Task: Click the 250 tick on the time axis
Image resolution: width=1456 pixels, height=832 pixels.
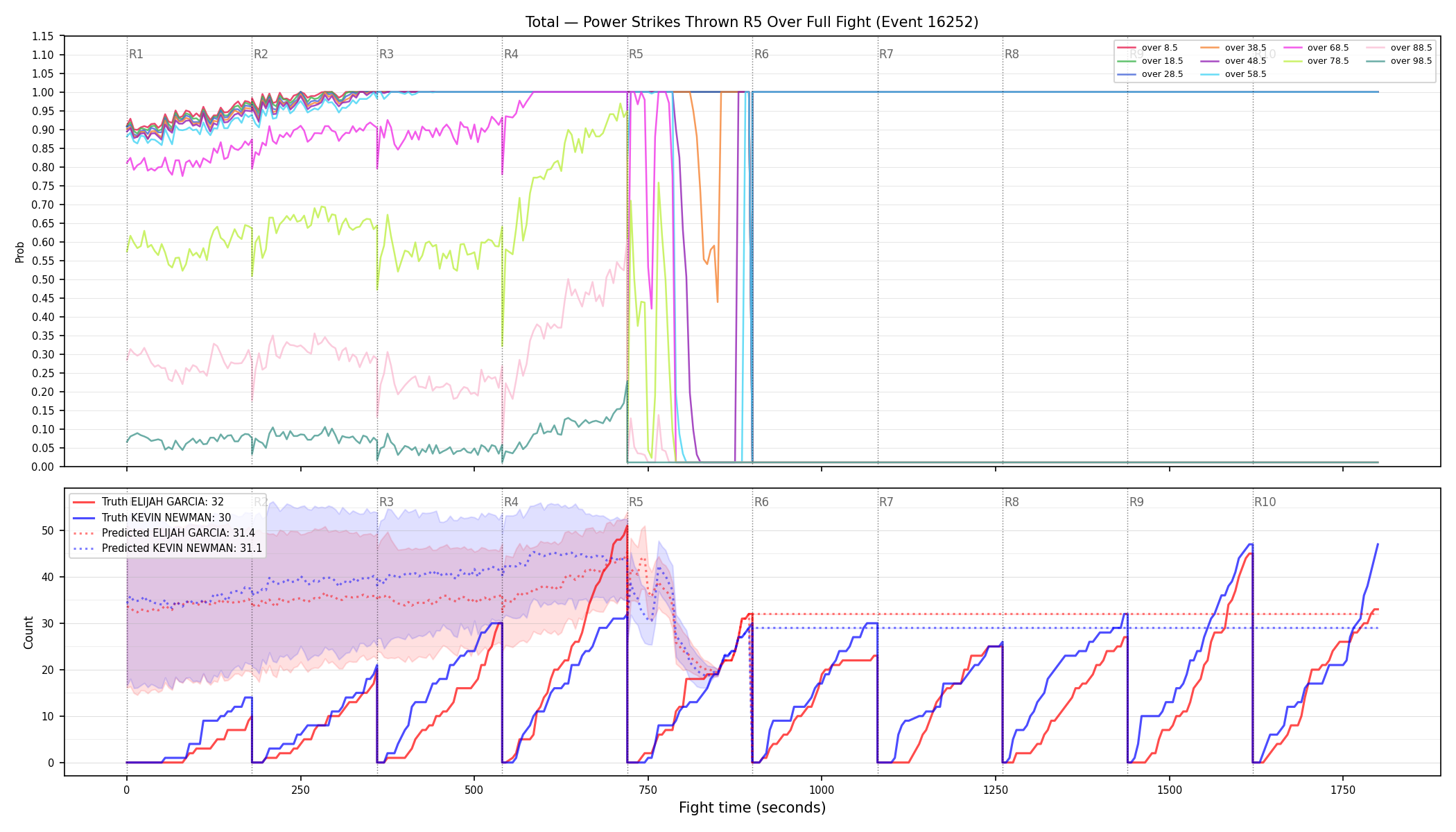Action: [300, 790]
